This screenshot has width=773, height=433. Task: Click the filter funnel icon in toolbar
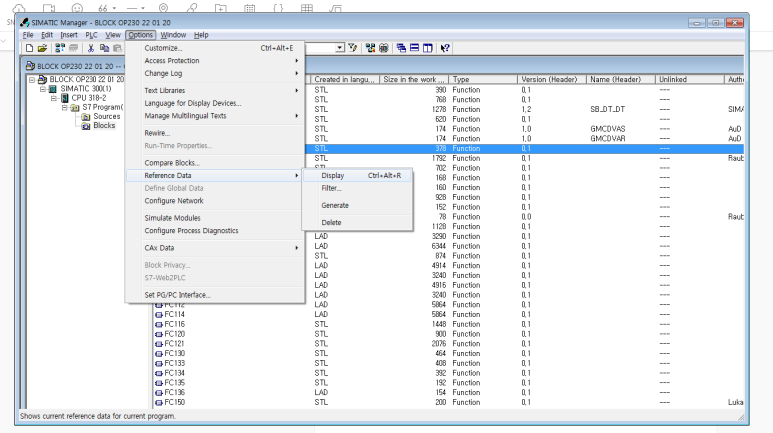click(352, 48)
